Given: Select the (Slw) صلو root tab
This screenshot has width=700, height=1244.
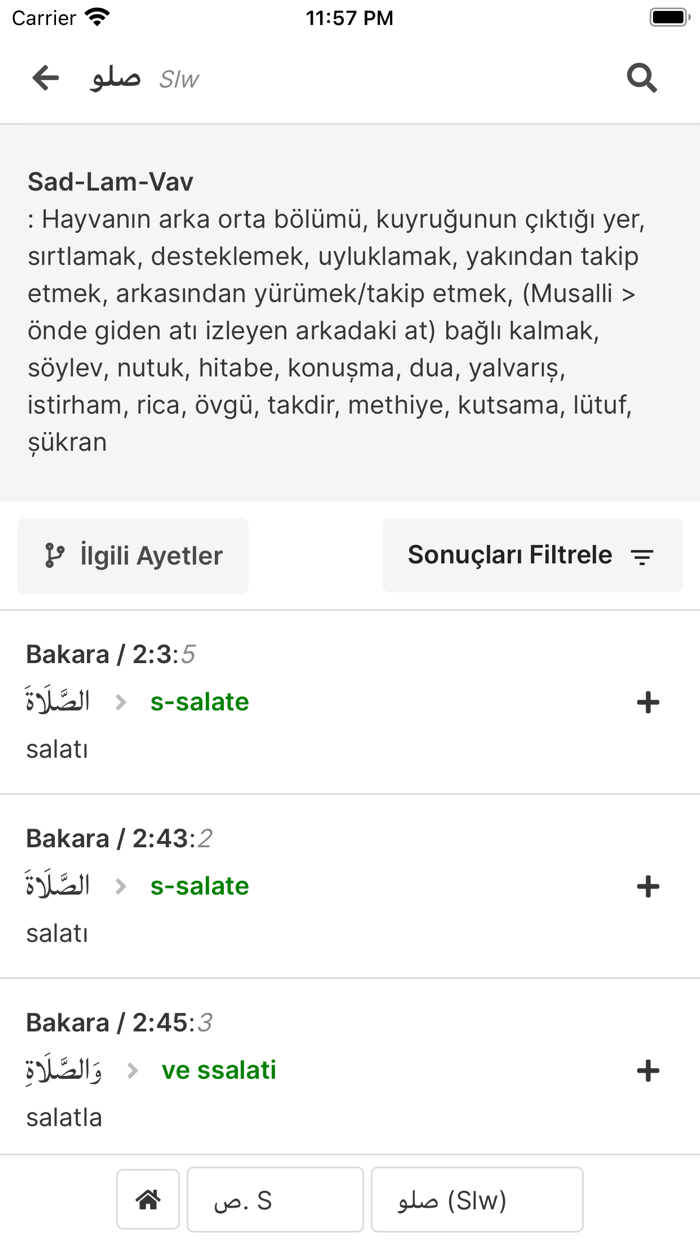Looking at the screenshot, I should [477, 1199].
